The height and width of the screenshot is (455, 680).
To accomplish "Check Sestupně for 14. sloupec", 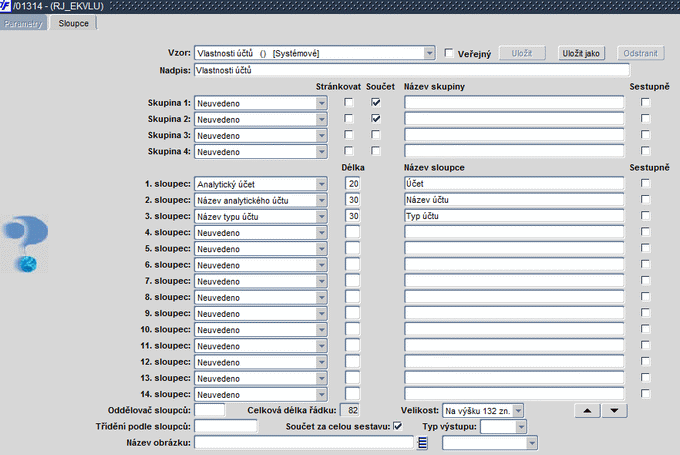I will pyautogui.click(x=645, y=393).
